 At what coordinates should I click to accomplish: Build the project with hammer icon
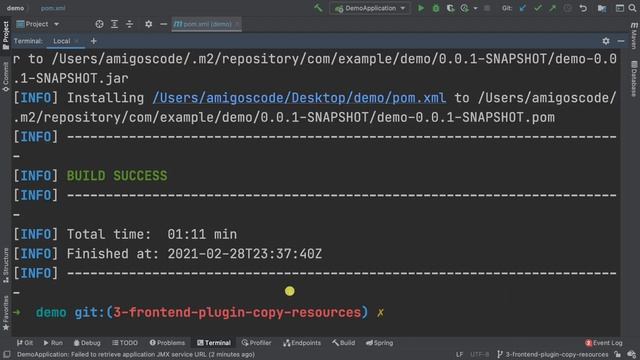tap(318, 8)
